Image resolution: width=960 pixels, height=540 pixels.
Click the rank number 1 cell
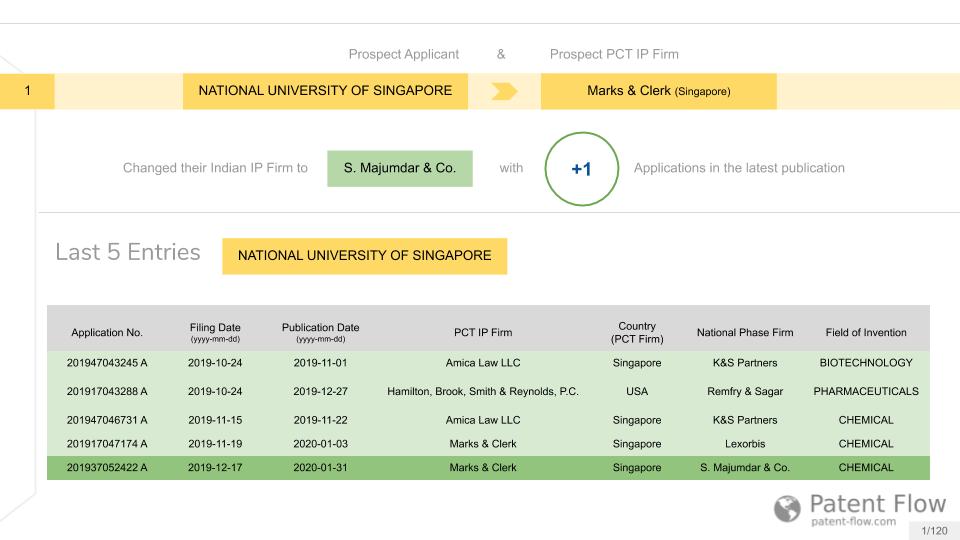click(27, 91)
